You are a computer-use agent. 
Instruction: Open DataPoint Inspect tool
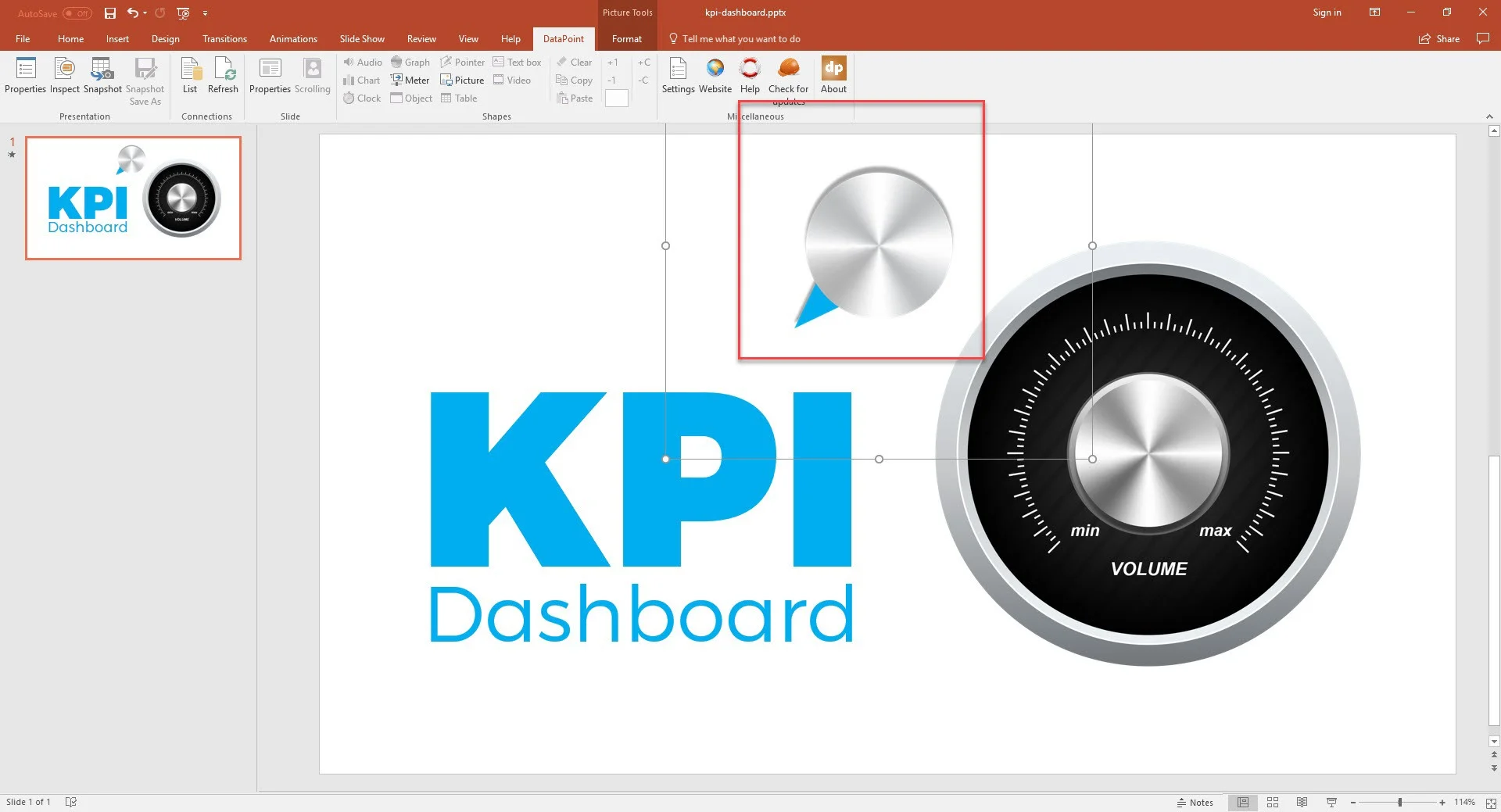tap(64, 75)
